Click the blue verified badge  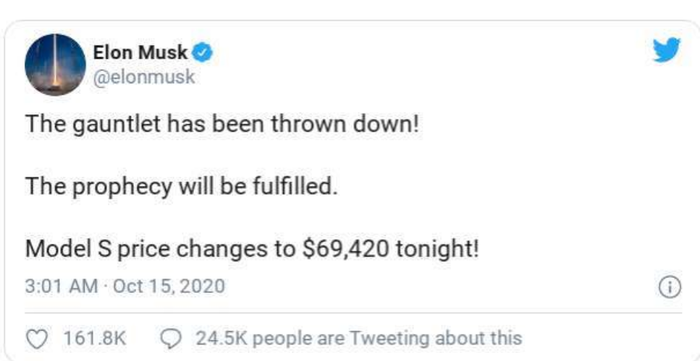click(202, 53)
